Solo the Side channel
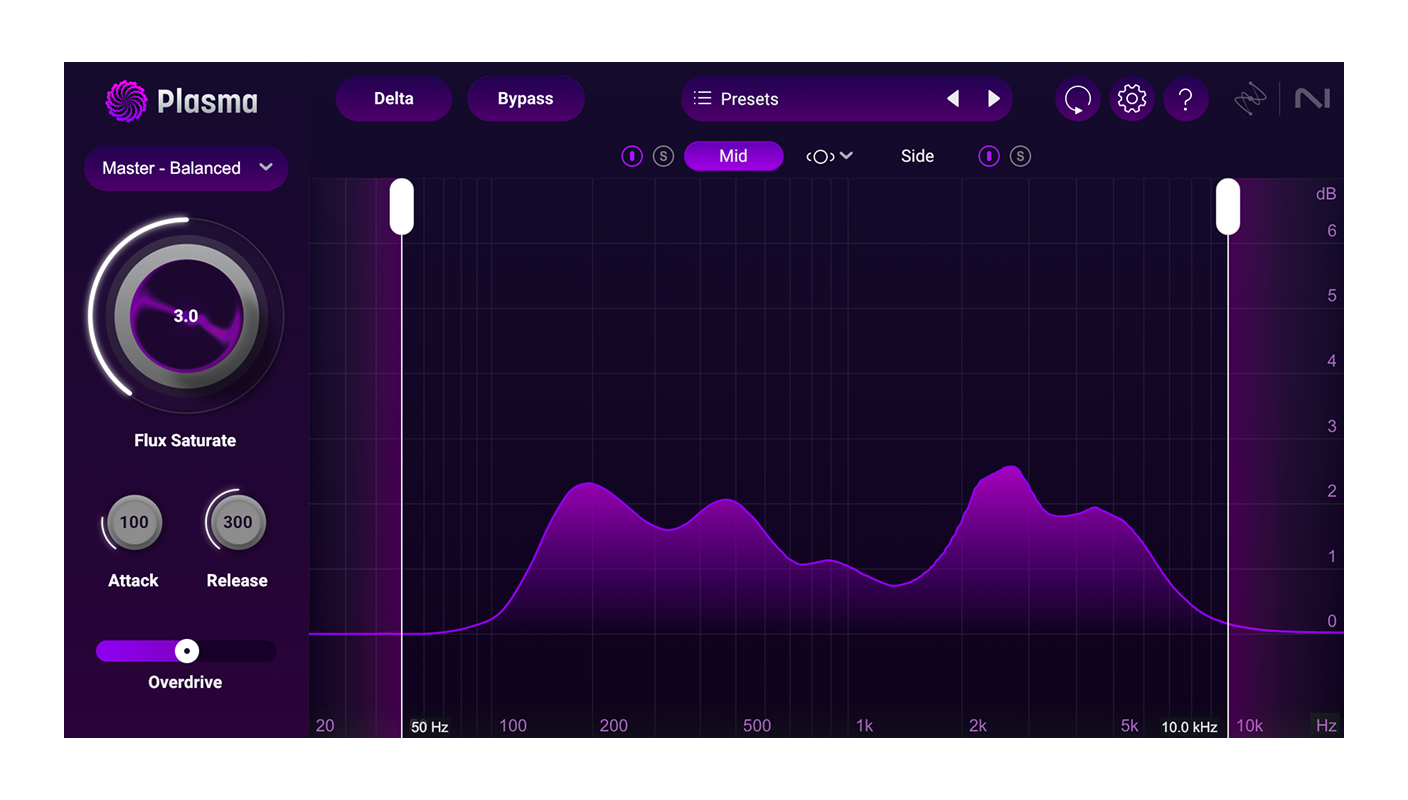This screenshot has width=1408, height=800. (1020, 156)
